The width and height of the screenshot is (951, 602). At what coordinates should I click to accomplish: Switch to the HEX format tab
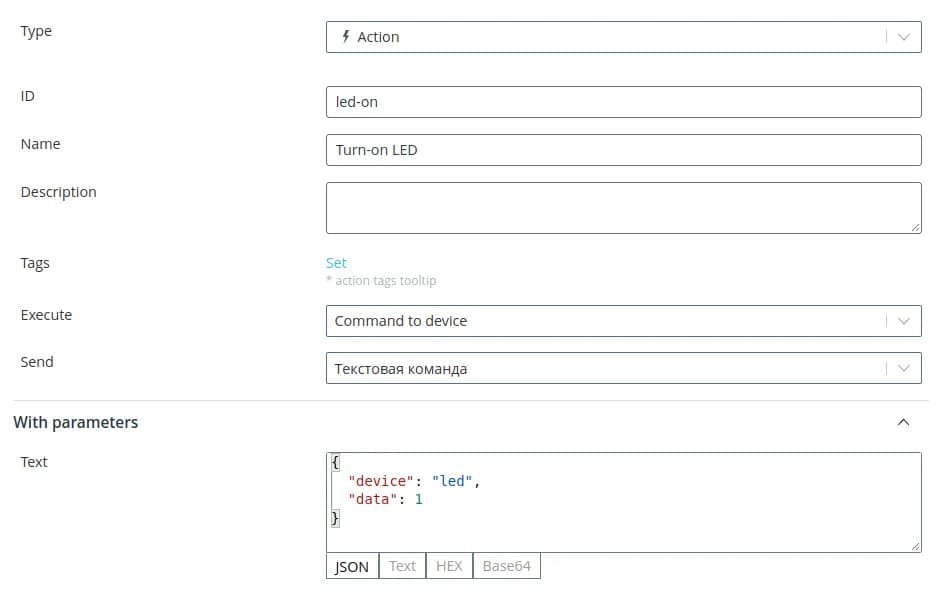(x=449, y=567)
